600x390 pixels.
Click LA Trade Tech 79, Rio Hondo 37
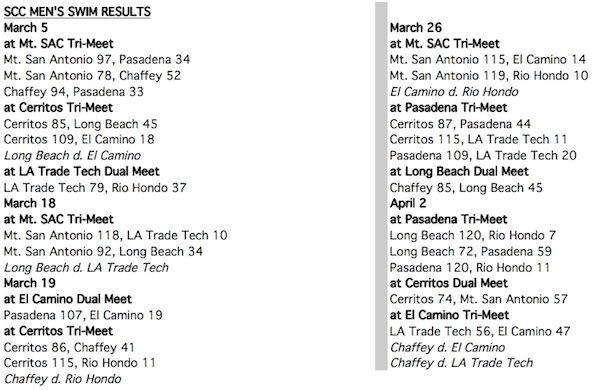[x=95, y=188]
